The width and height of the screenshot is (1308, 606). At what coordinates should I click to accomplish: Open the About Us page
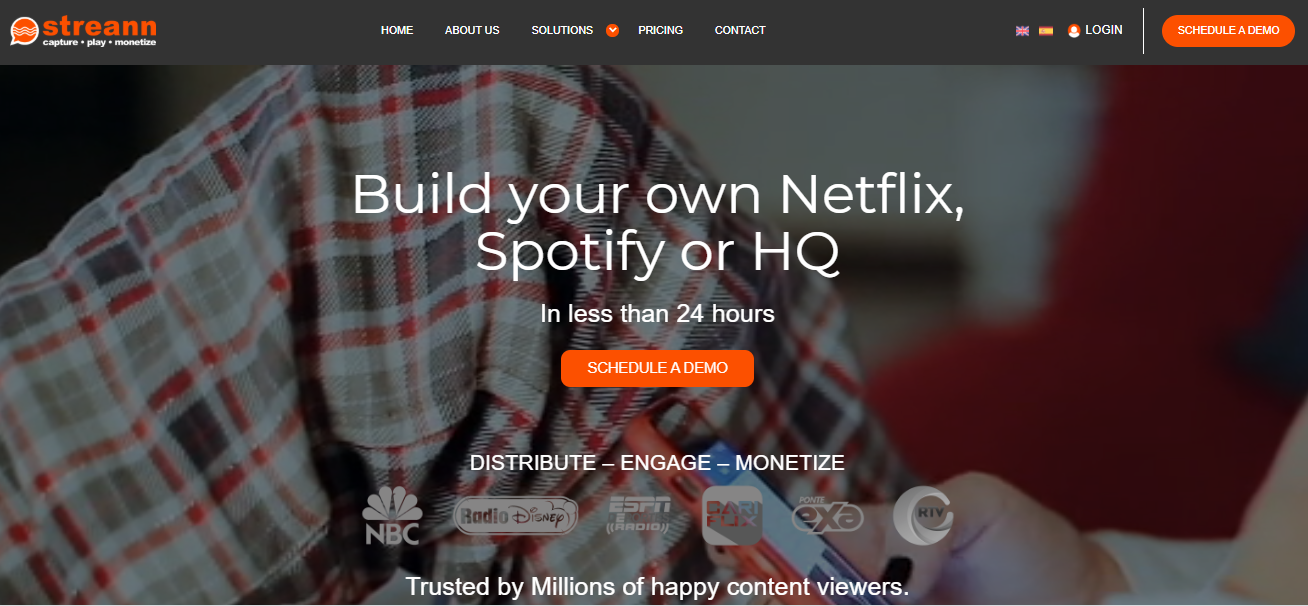pos(472,30)
